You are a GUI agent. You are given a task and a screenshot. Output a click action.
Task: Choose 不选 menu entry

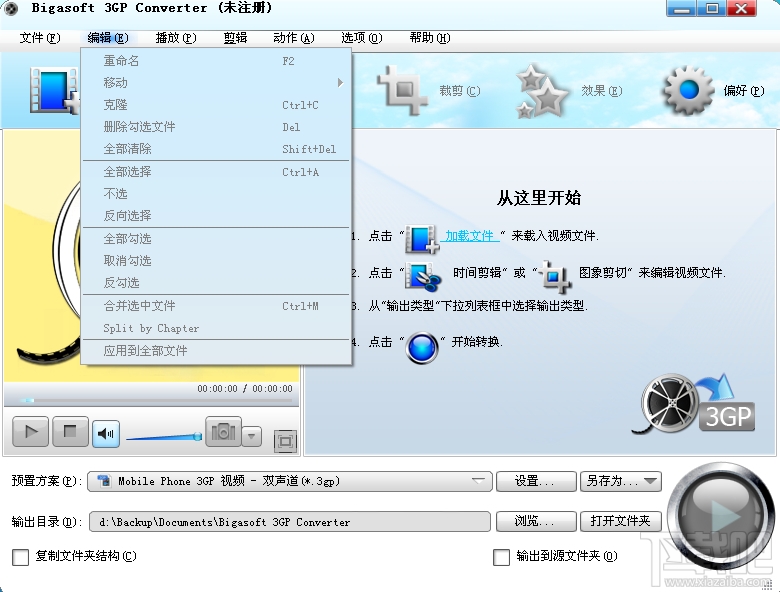coord(216,194)
